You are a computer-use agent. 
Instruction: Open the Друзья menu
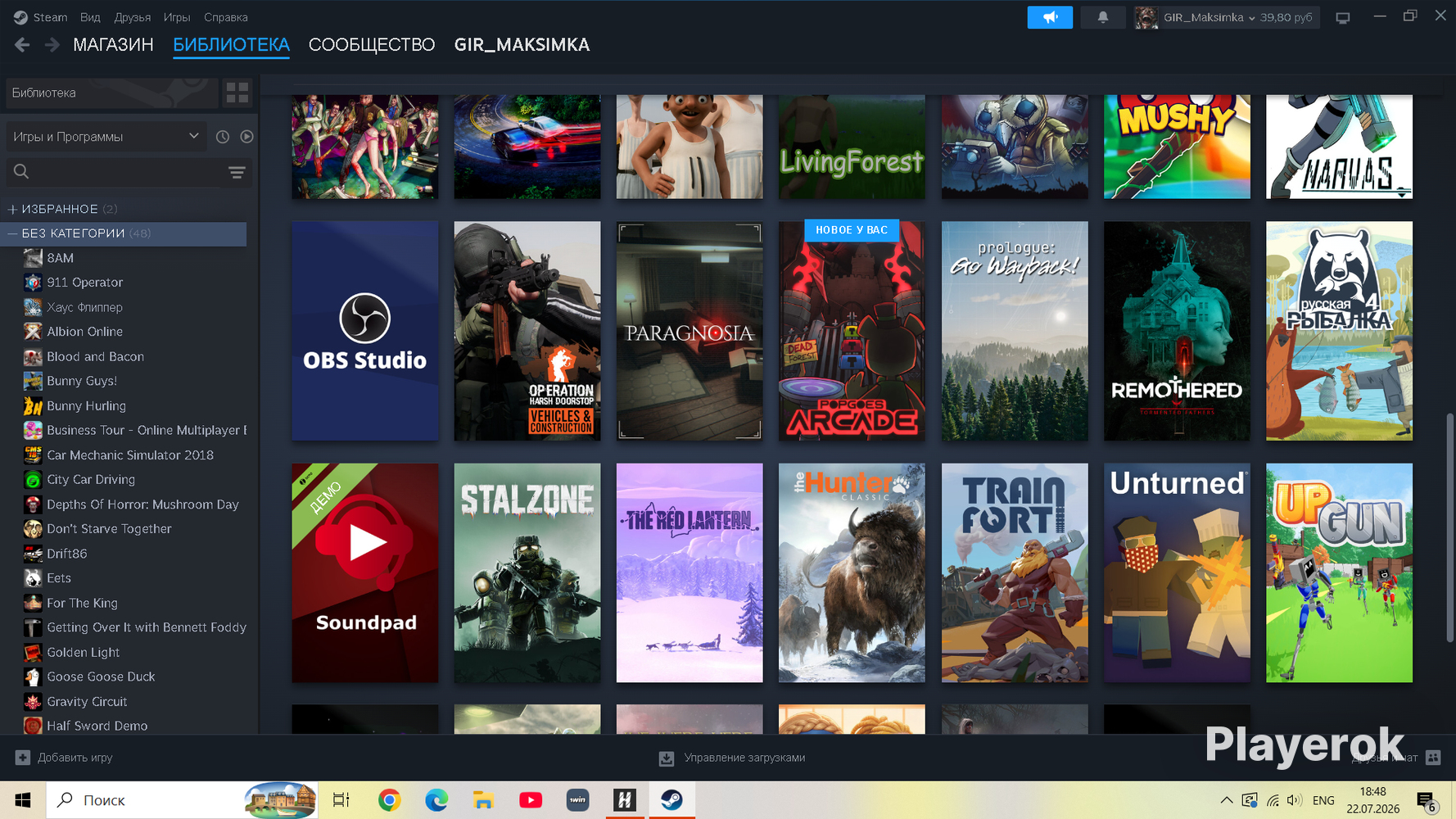coord(133,17)
